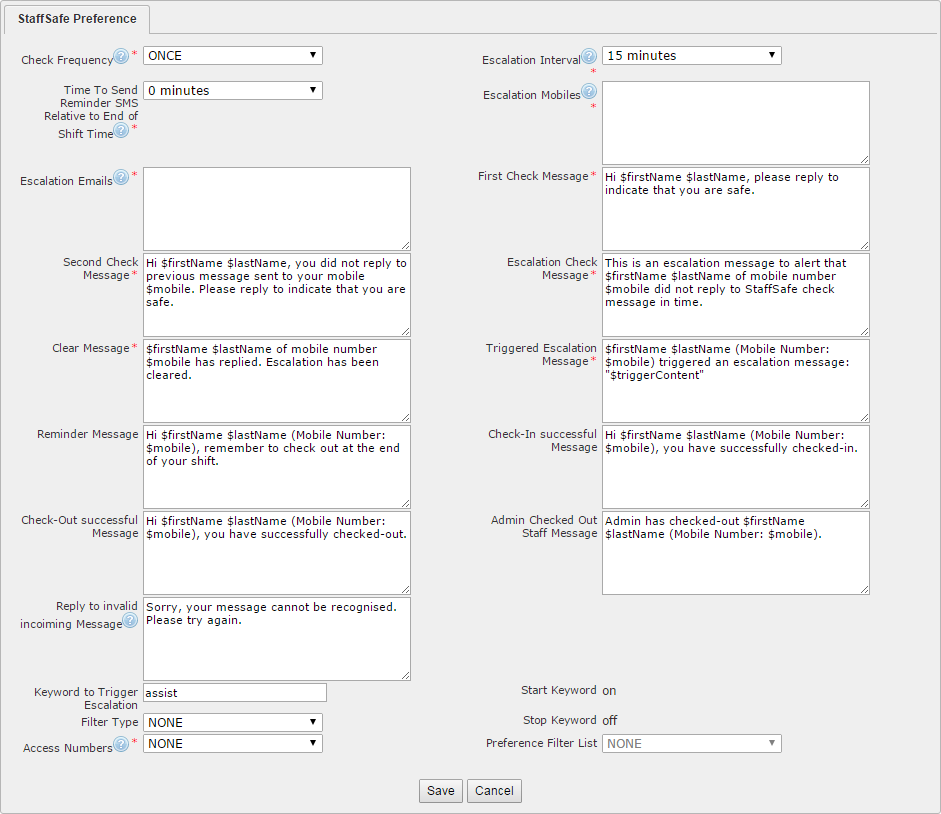Edit the invalid incoming message reply
The image size is (941, 814).
point(277,639)
